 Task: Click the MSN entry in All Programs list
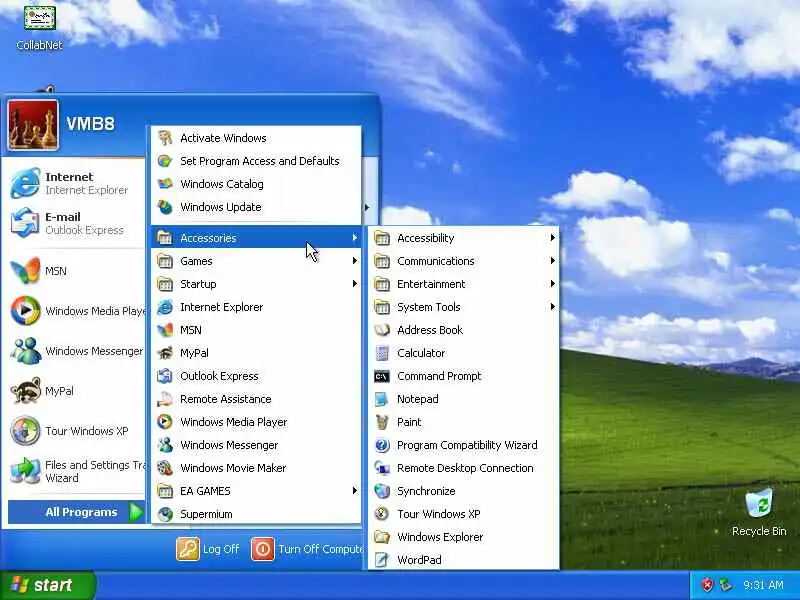click(256, 330)
